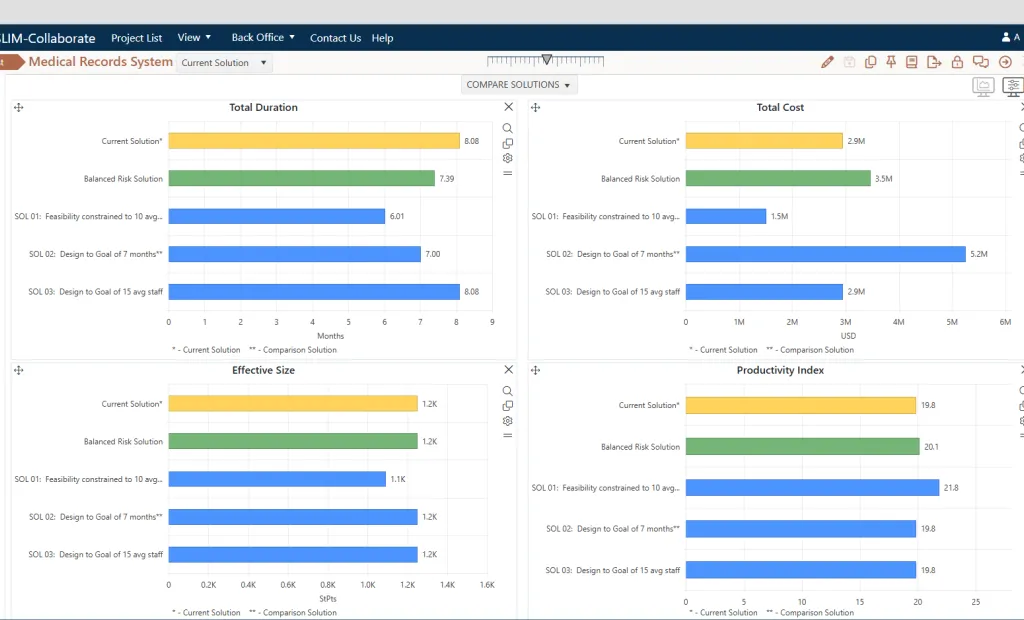Click the circled right-arrow icon
The image size is (1024, 620).
tap(1005, 62)
